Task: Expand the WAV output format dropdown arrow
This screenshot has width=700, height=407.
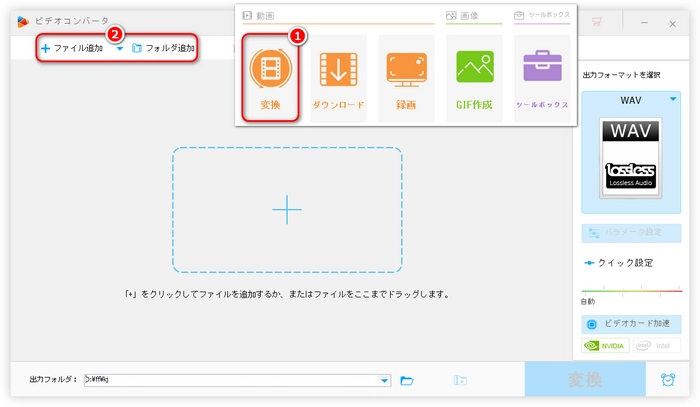Action: click(x=672, y=100)
